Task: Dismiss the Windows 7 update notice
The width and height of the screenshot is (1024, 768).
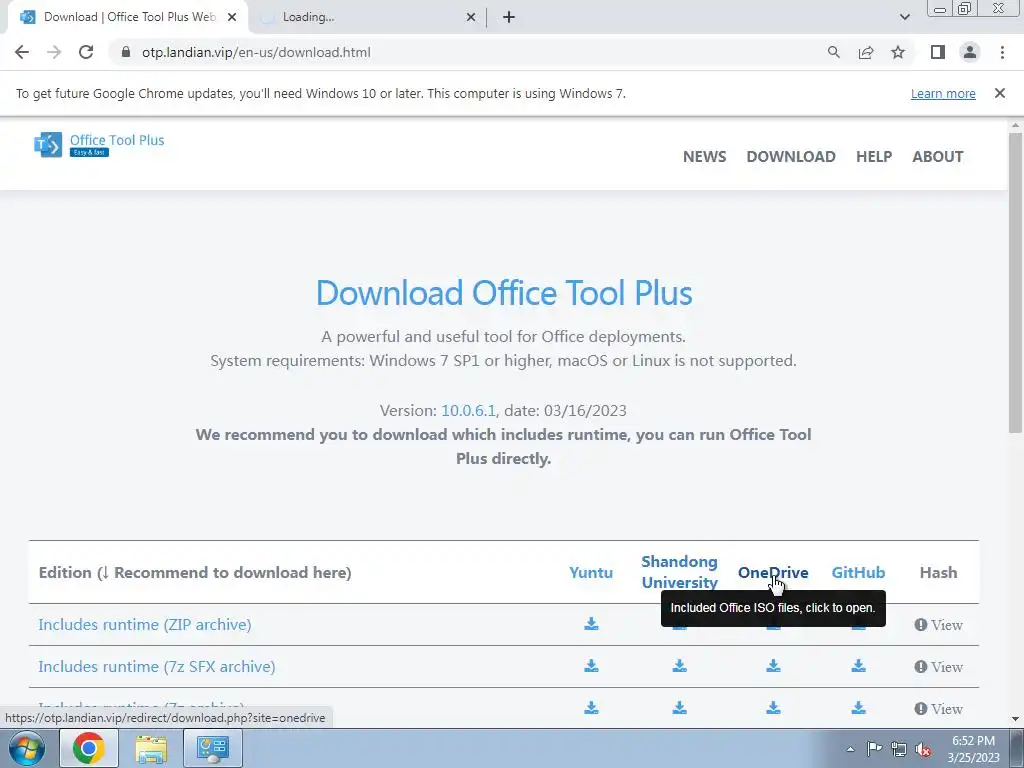Action: (999, 93)
